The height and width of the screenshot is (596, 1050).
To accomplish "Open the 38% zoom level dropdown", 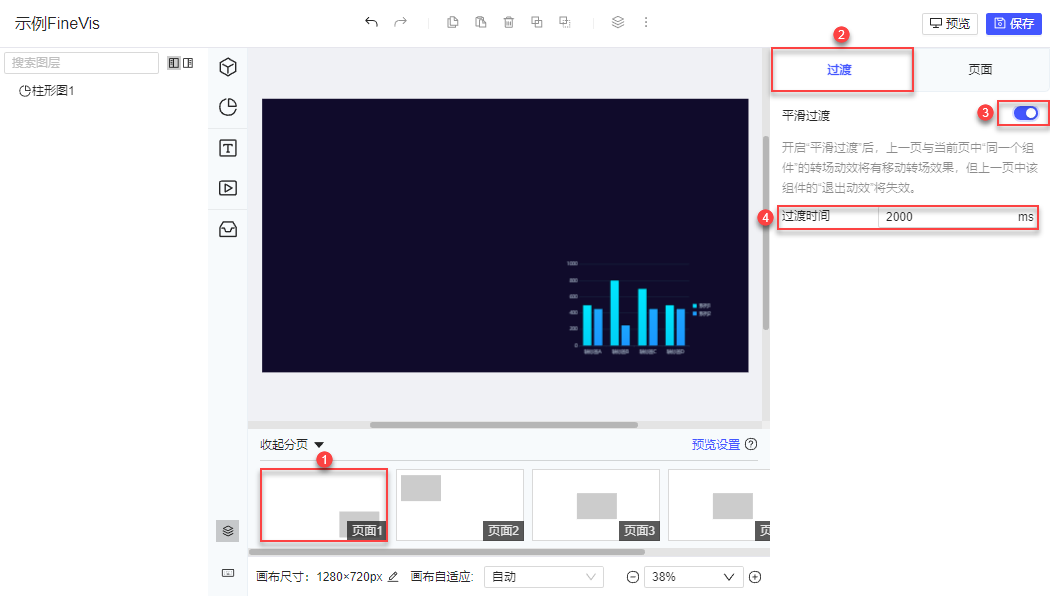I will pos(692,577).
